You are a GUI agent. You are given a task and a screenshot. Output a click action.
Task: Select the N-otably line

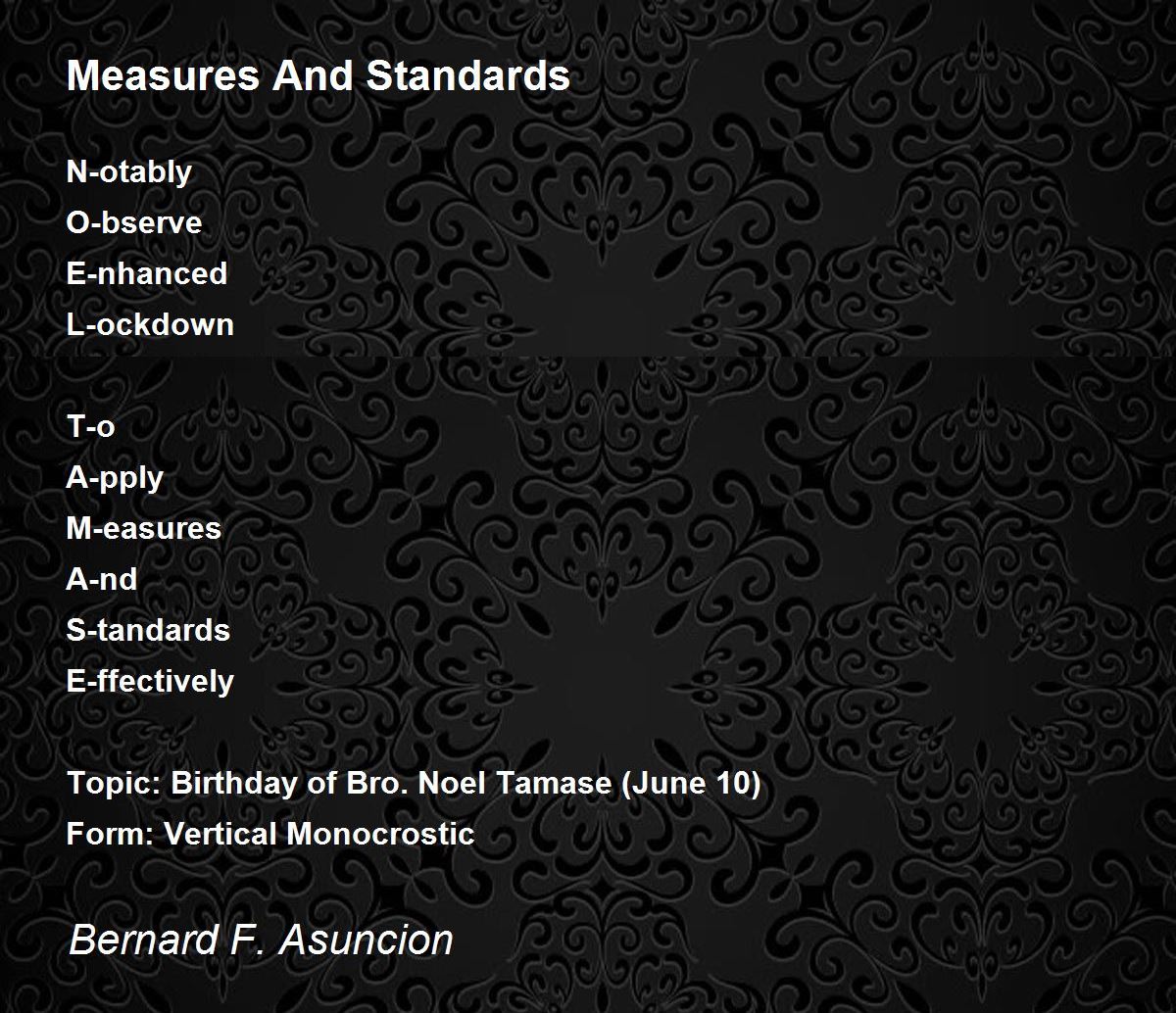tap(129, 172)
